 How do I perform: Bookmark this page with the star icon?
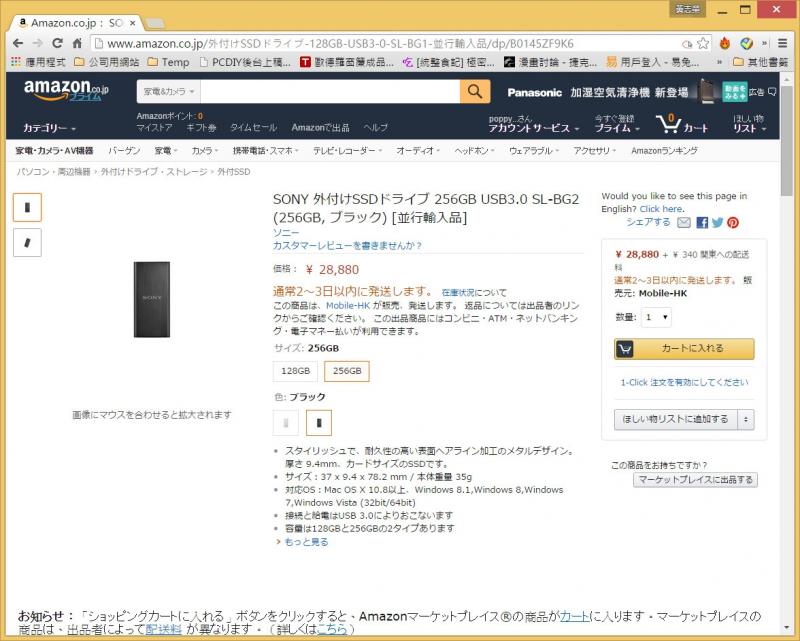703,43
